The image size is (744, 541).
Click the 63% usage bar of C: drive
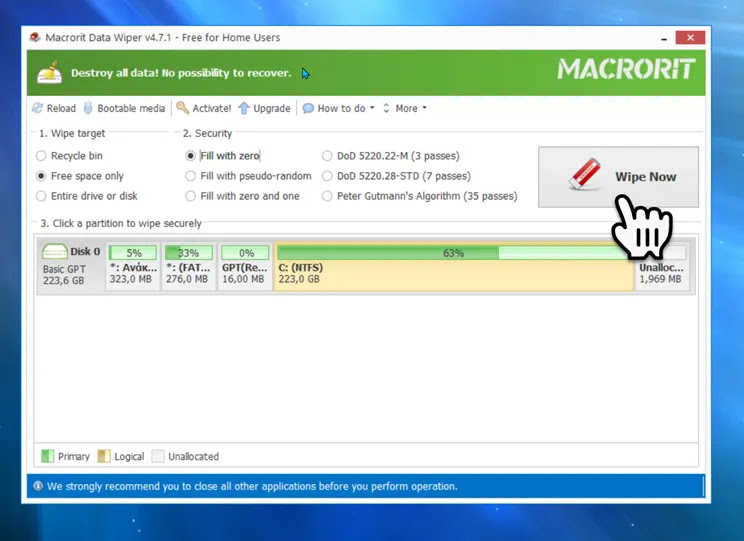[x=453, y=252]
